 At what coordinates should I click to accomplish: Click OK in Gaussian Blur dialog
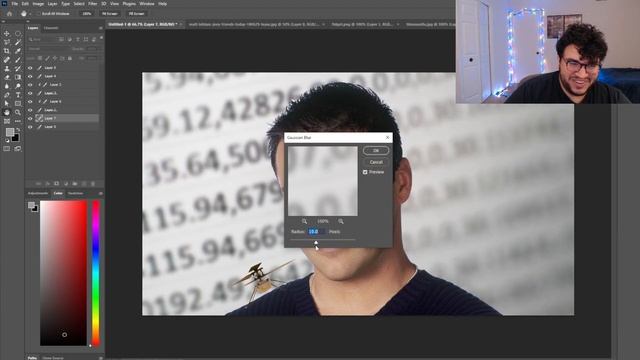[376, 151]
